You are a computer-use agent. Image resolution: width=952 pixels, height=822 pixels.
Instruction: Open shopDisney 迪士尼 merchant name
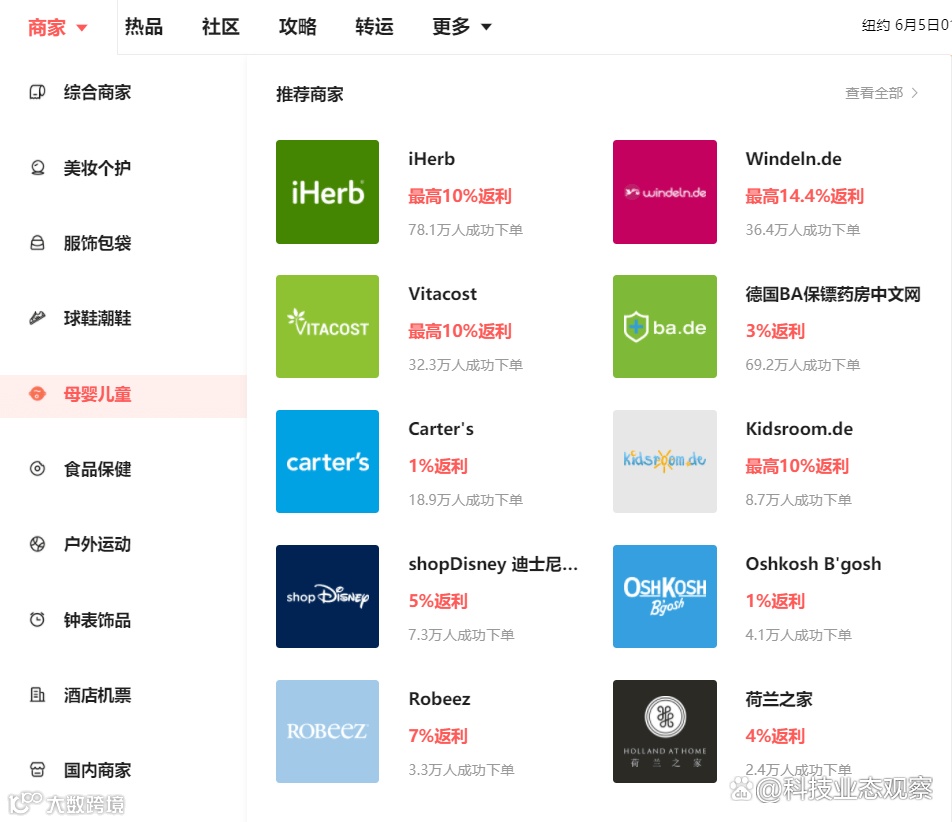[x=493, y=564]
